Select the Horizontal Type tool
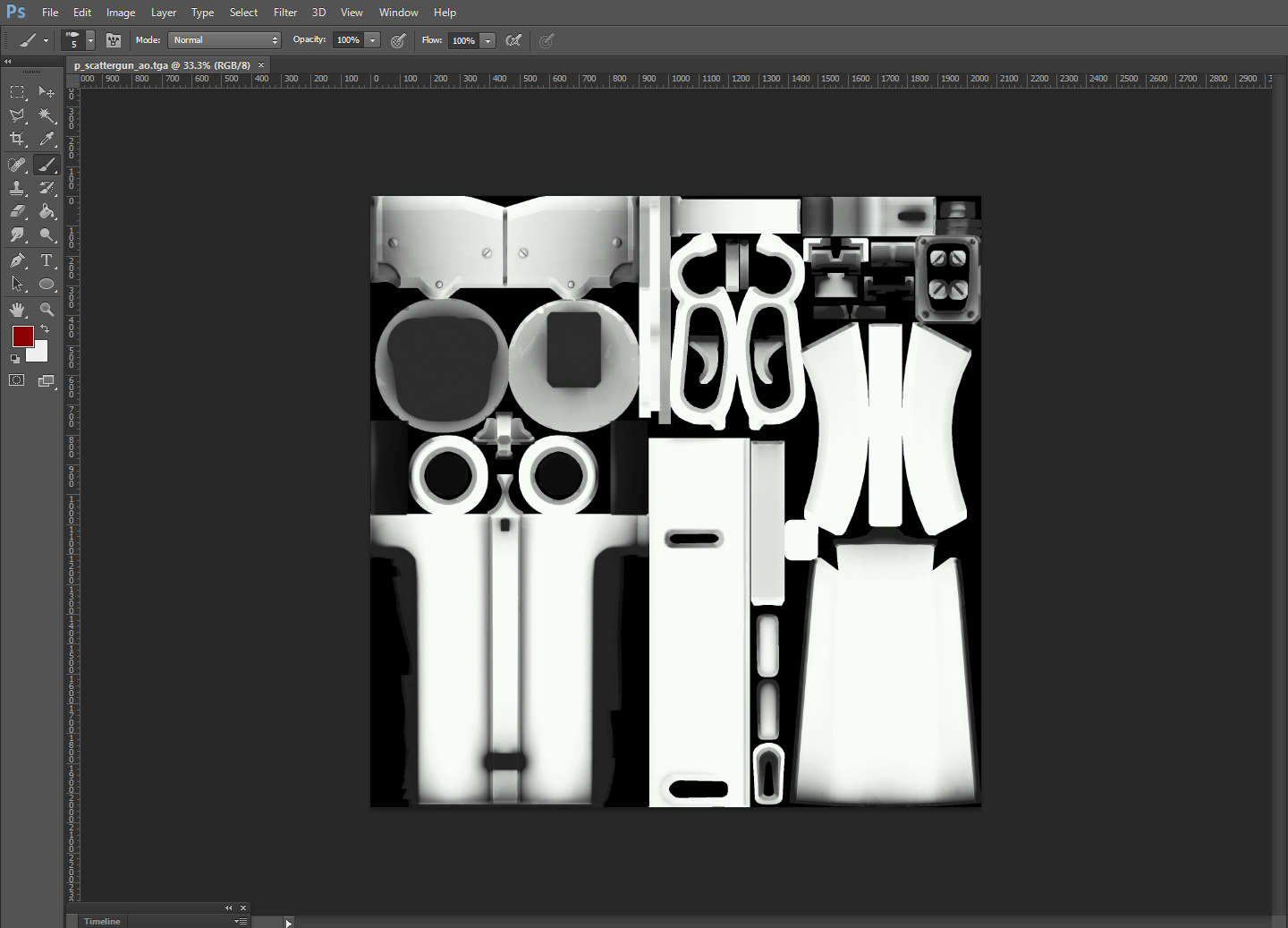This screenshot has width=1288, height=928. (x=47, y=260)
